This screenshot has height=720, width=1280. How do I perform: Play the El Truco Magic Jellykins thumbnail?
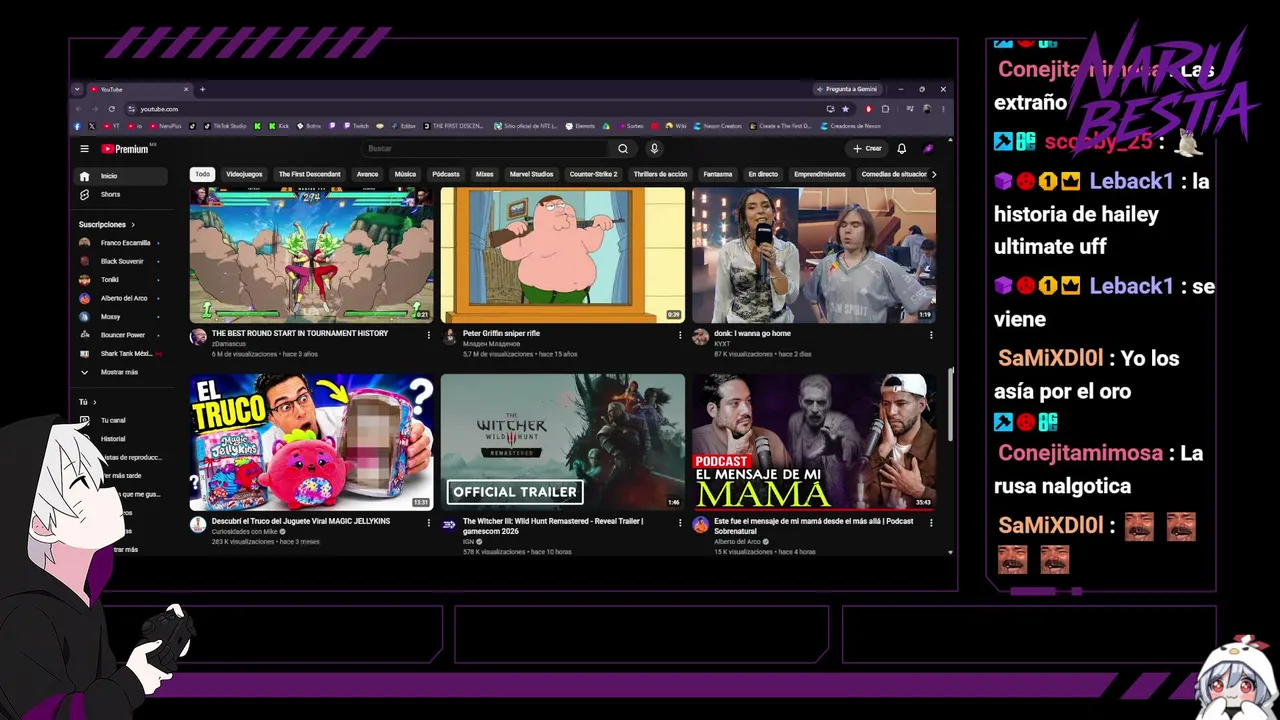[312, 442]
